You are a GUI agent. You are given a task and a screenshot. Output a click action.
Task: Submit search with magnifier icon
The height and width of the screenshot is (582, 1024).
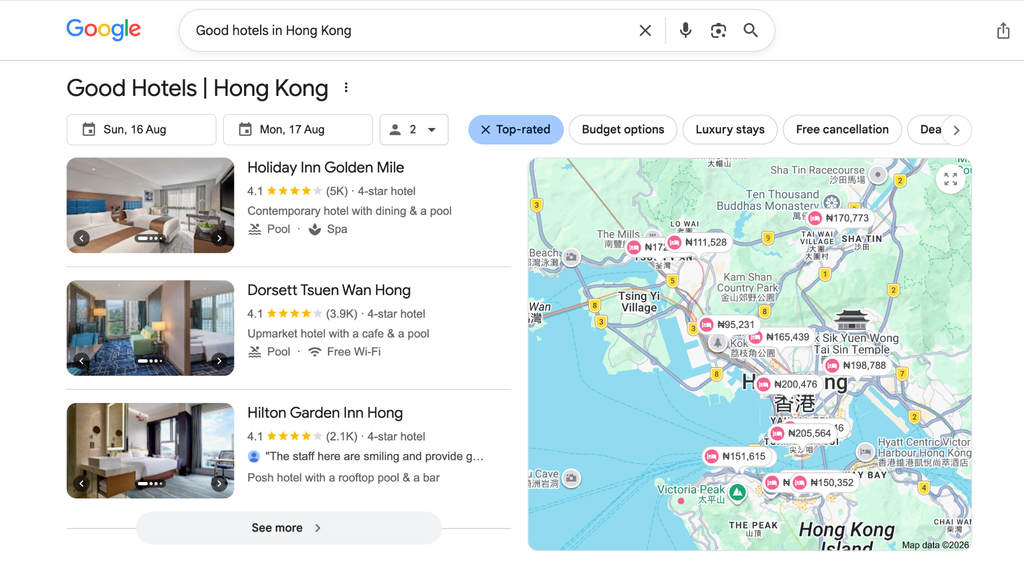(751, 31)
